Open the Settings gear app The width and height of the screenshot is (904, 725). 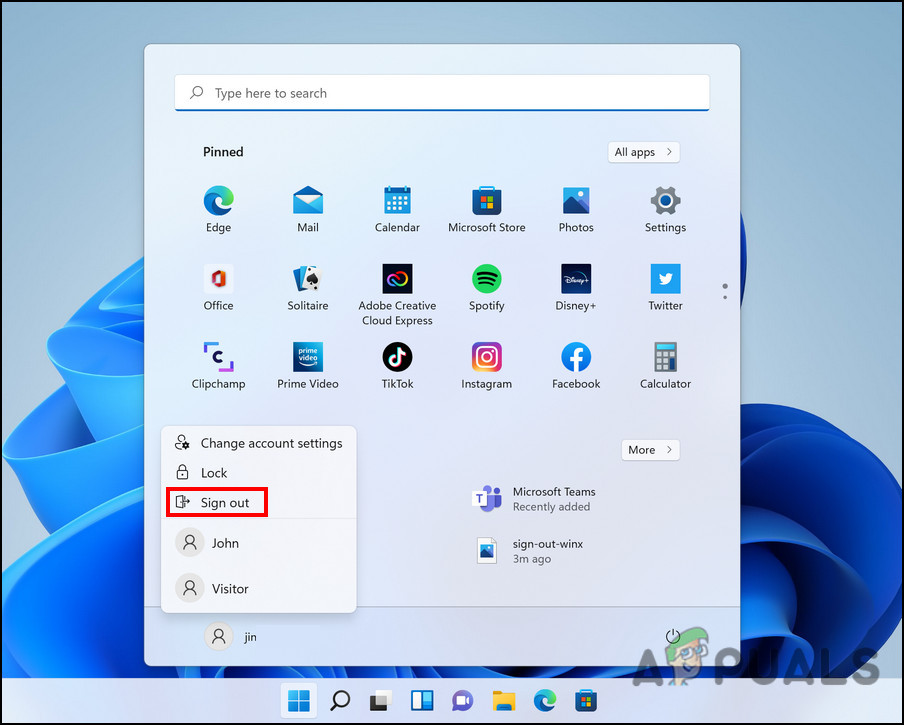[x=665, y=209]
